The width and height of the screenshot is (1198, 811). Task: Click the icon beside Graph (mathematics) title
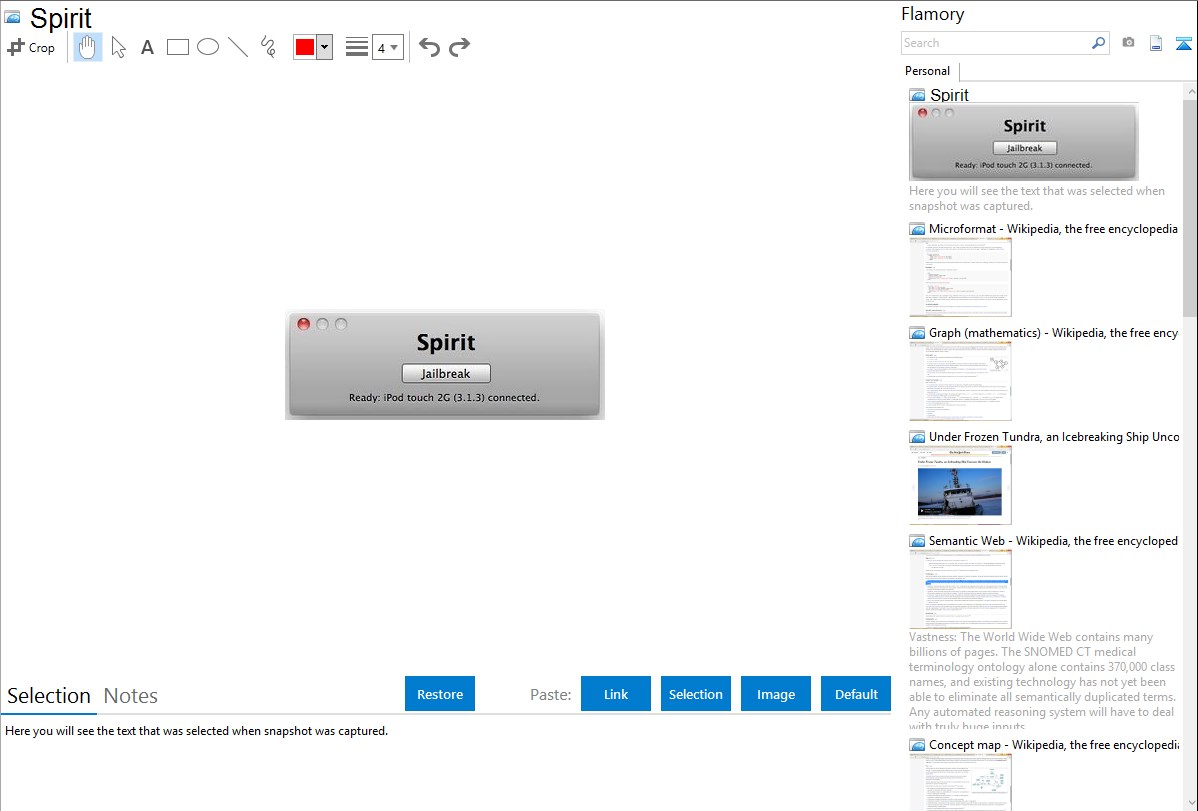coord(917,333)
